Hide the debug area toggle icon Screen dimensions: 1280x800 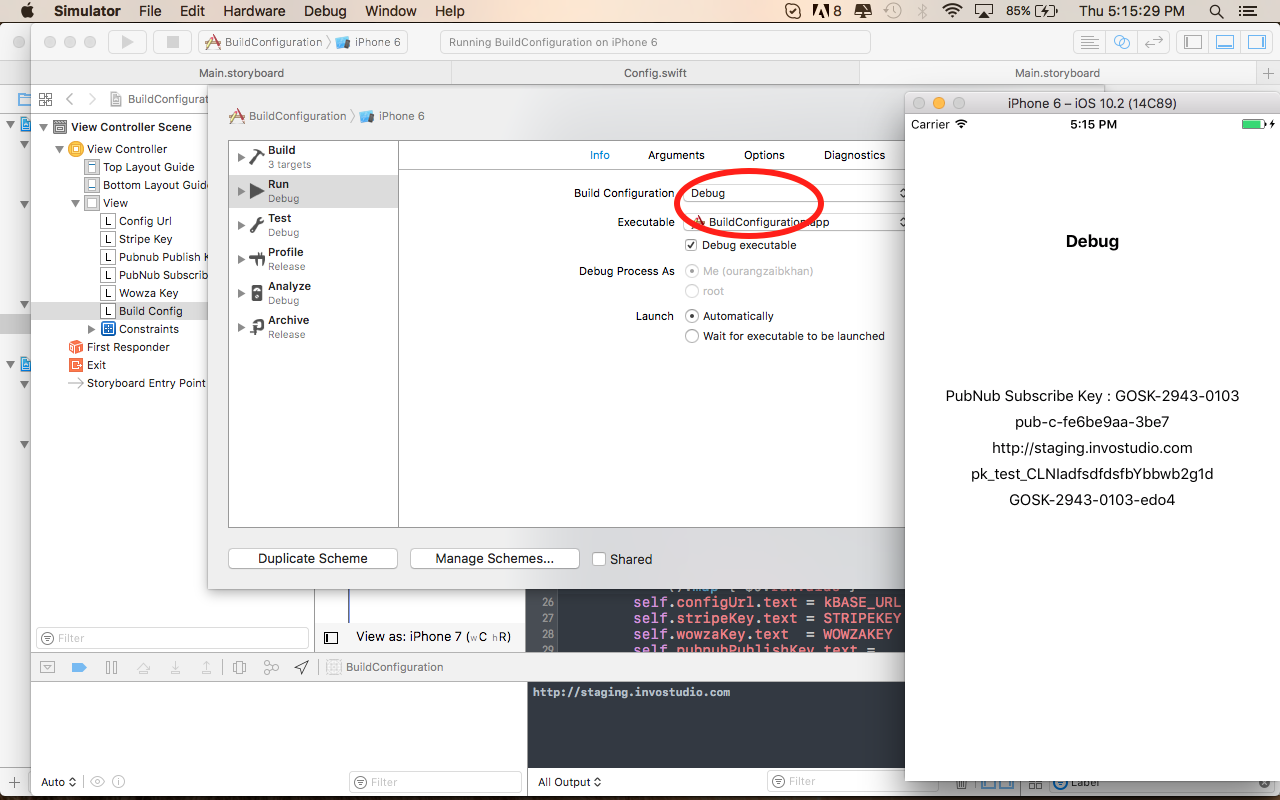pyautogui.click(x=47, y=667)
